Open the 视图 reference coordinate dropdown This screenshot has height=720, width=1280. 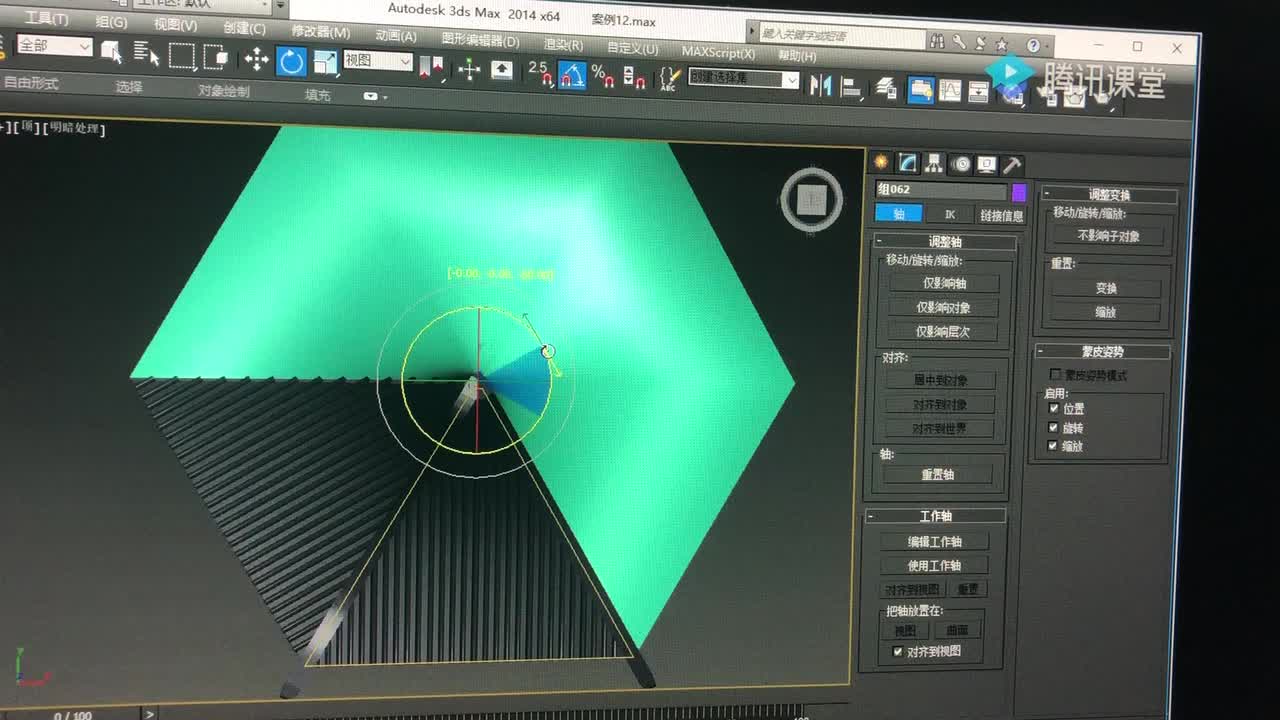point(378,61)
